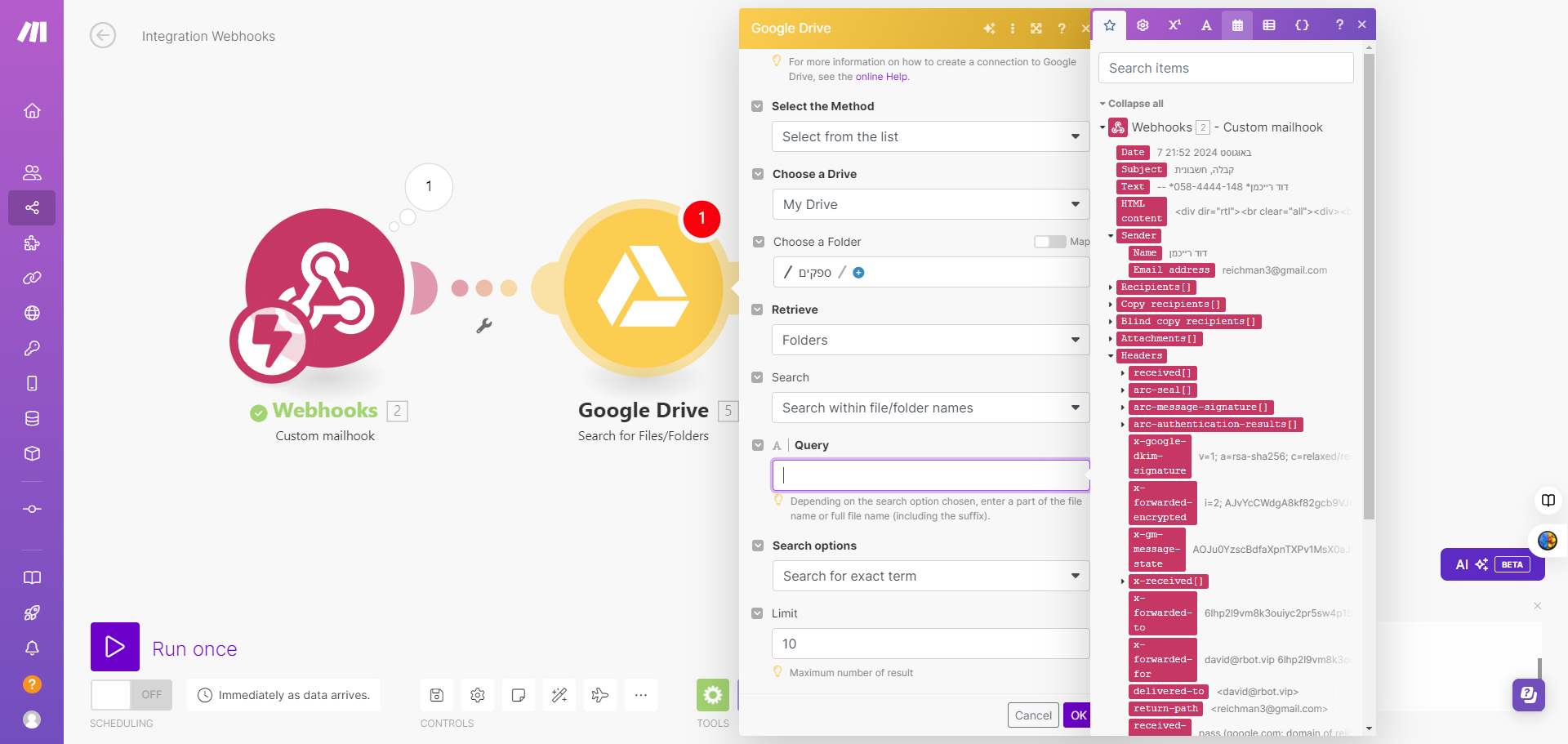Open the My Drive dropdown

pos(931,204)
